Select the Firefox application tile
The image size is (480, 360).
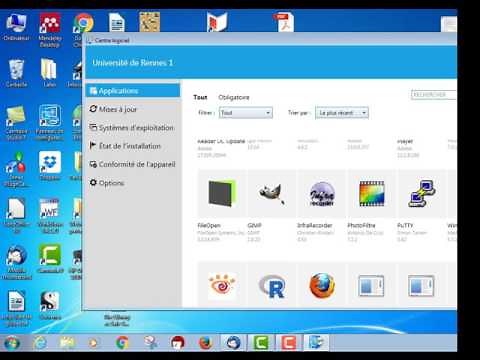click(322, 285)
